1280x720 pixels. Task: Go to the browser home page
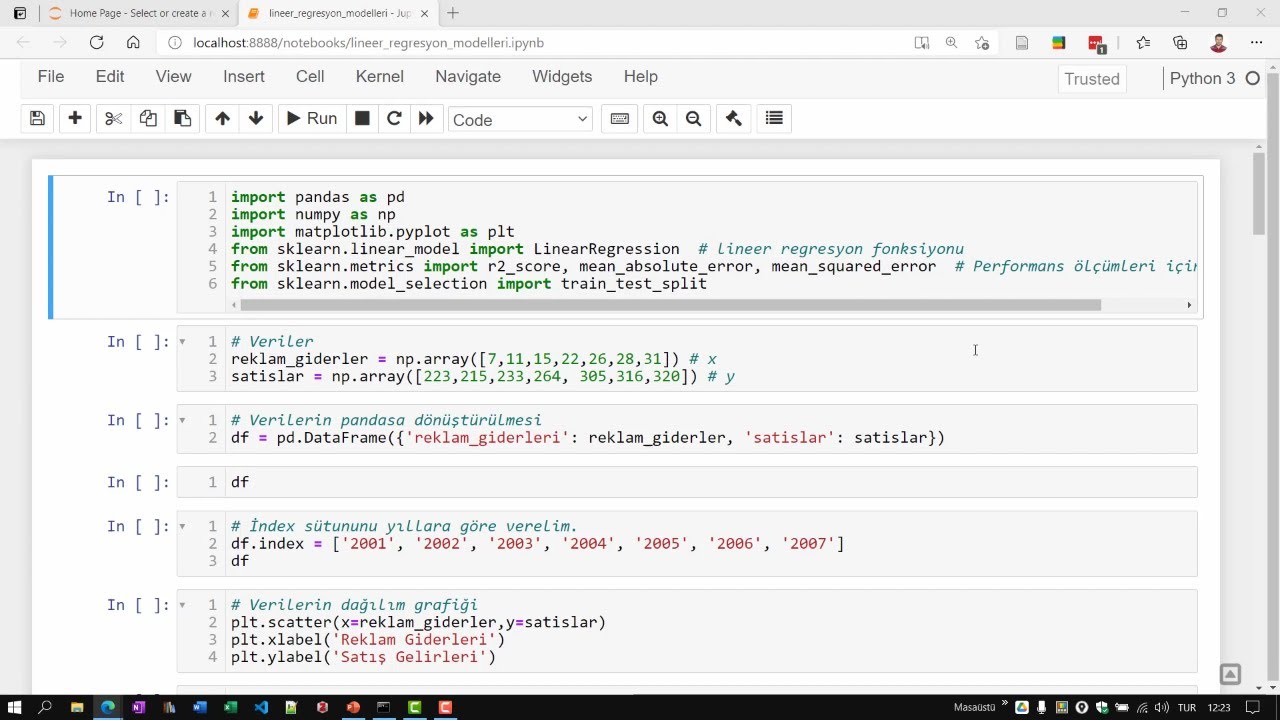pyautogui.click(x=133, y=43)
